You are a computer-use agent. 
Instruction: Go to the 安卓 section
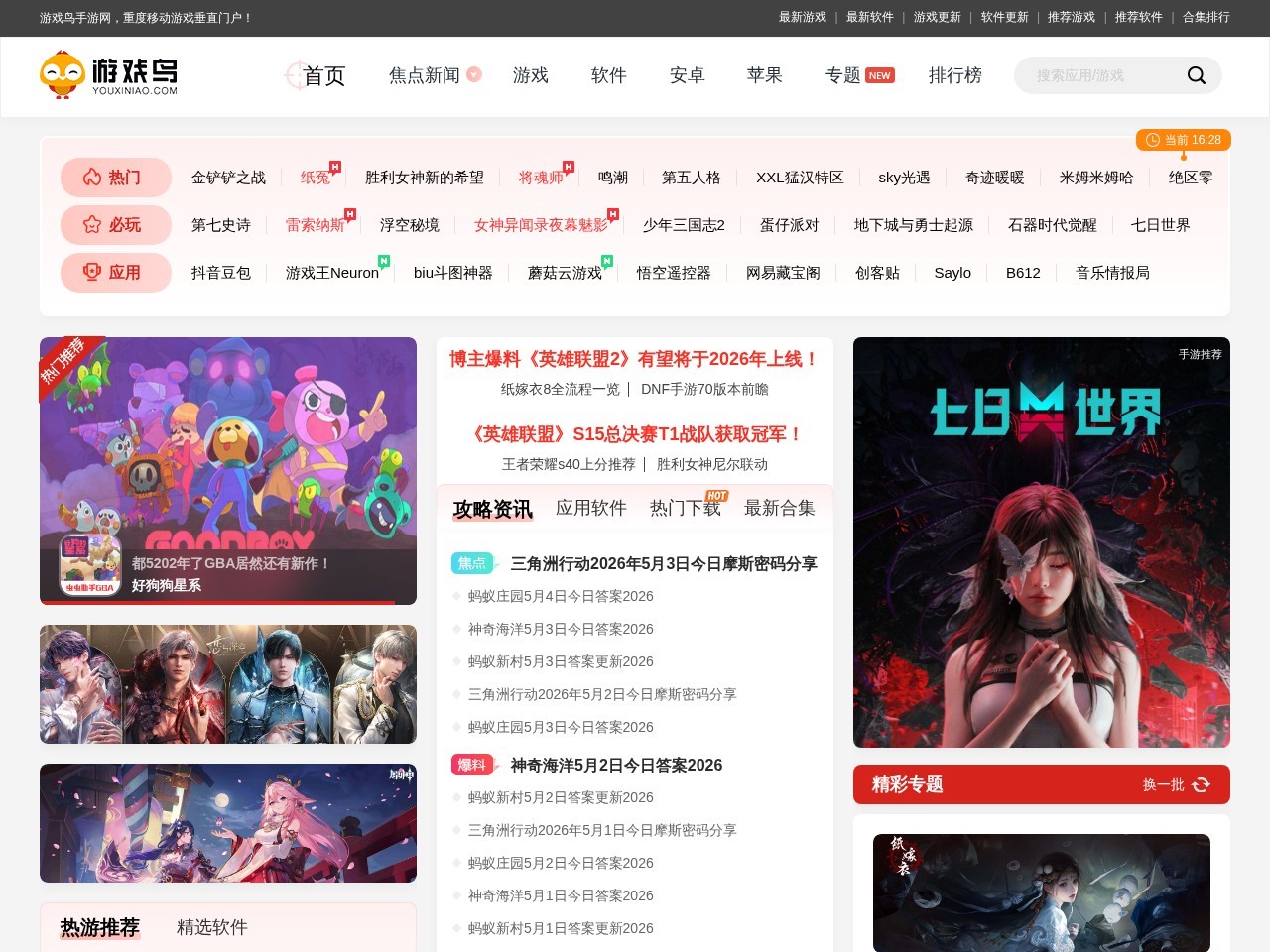(x=687, y=75)
